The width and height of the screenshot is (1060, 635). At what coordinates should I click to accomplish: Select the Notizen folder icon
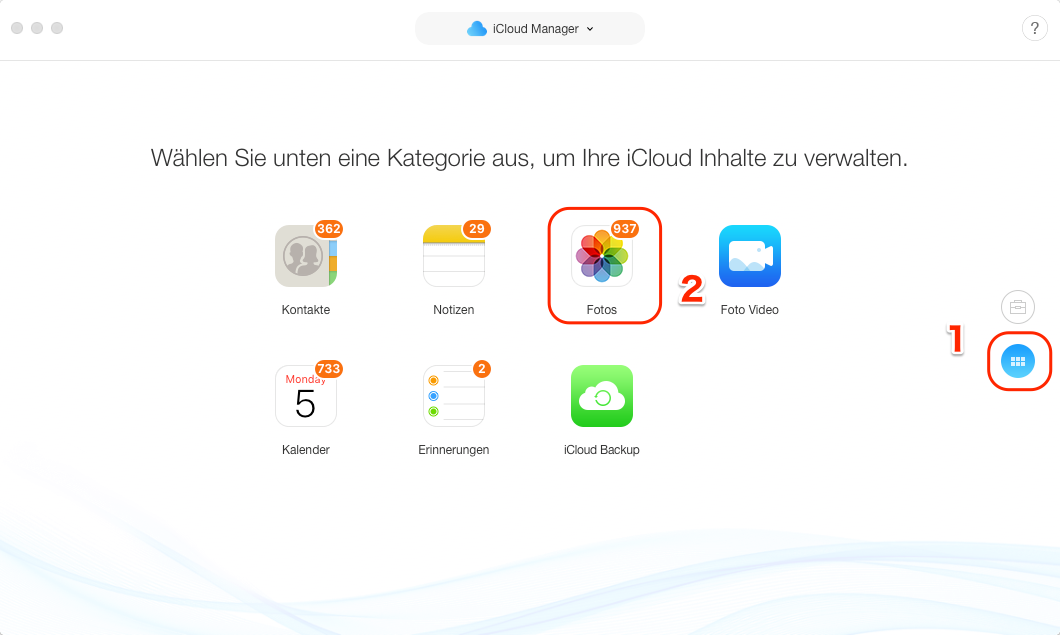coord(453,256)
